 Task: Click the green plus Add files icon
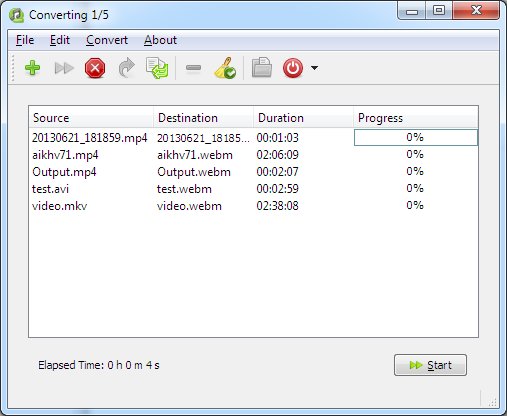33,68
